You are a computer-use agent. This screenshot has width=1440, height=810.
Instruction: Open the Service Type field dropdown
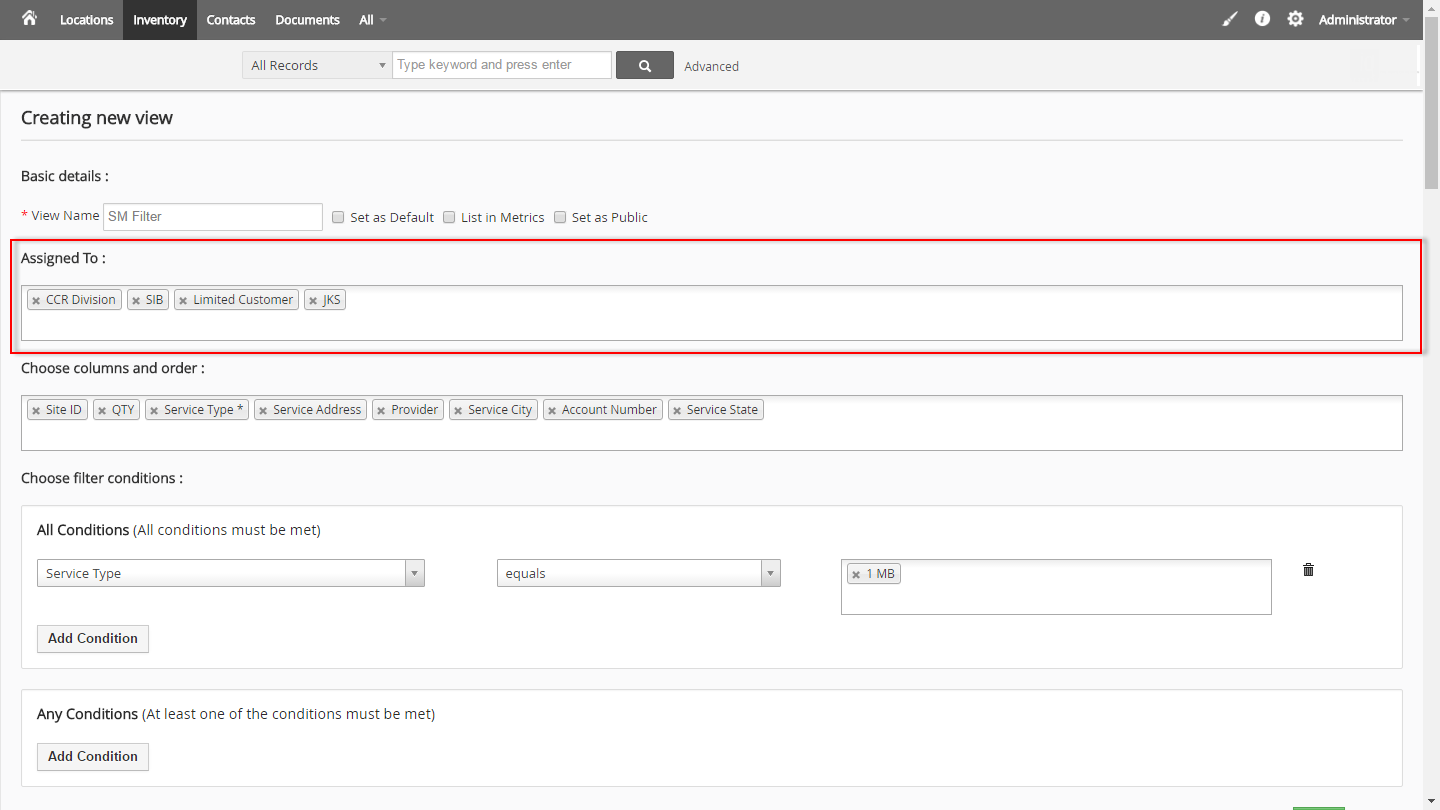click(x=231, y=573)
